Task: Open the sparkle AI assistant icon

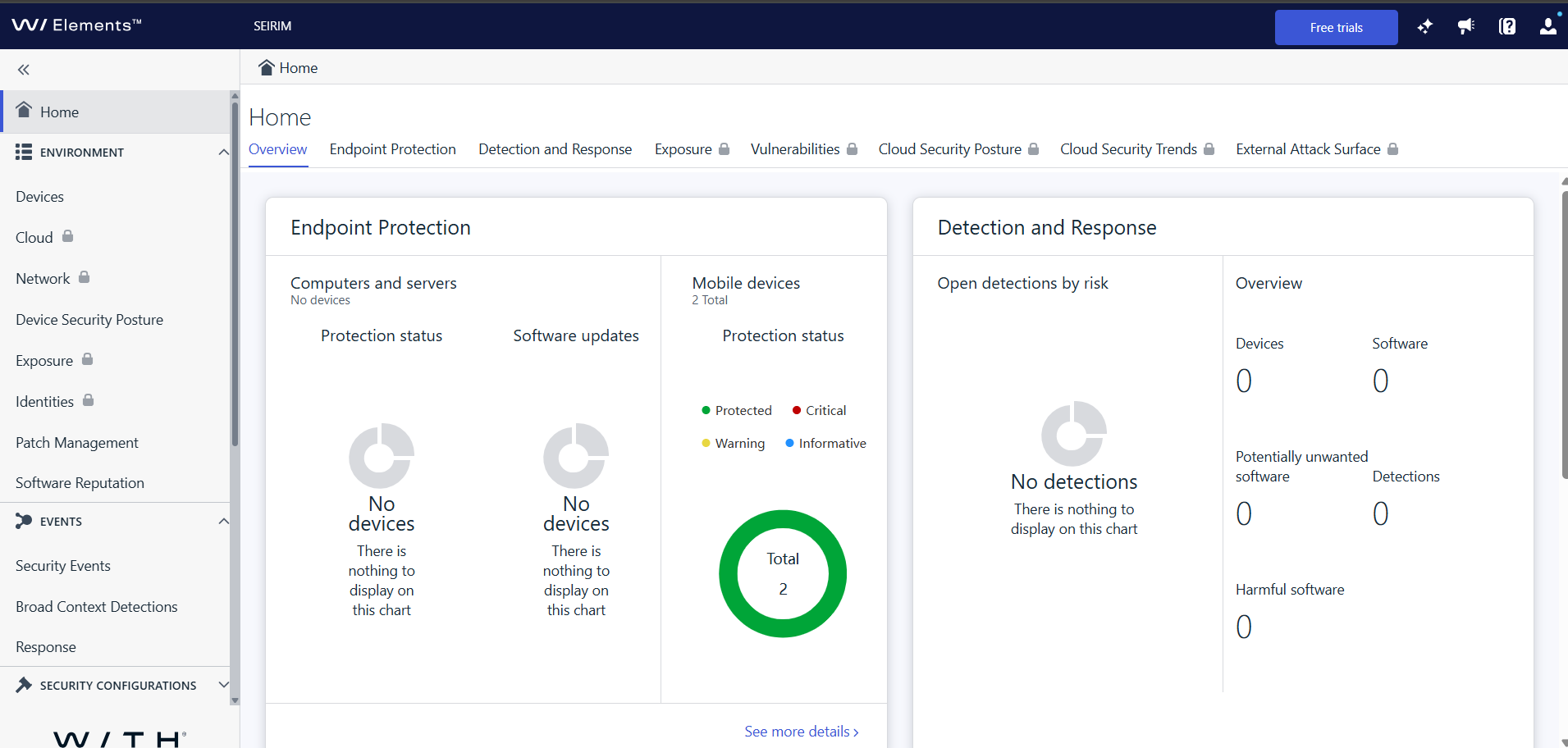Action: (x=1425, y=26)
